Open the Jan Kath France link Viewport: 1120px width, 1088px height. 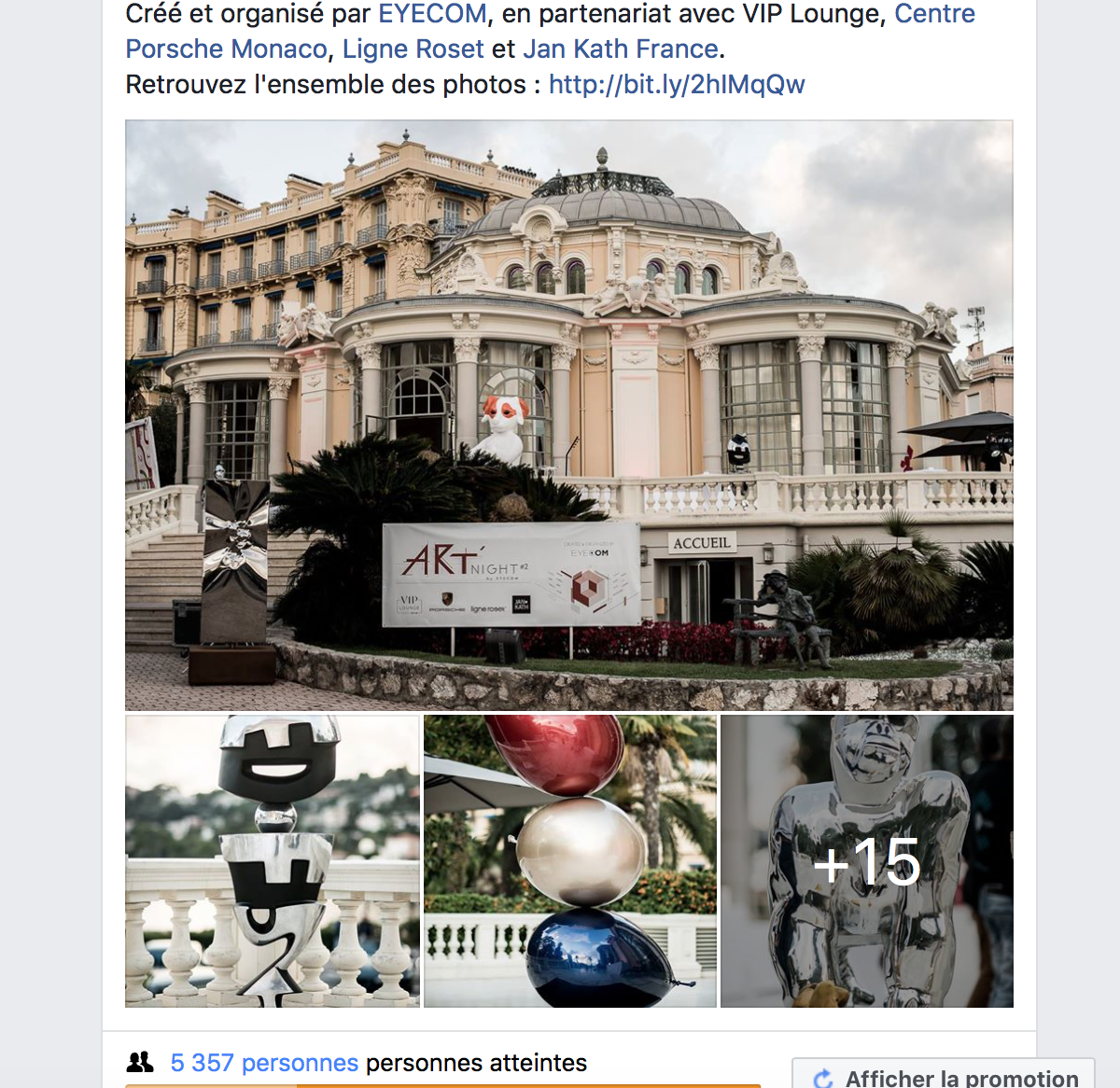click(621, 49)
